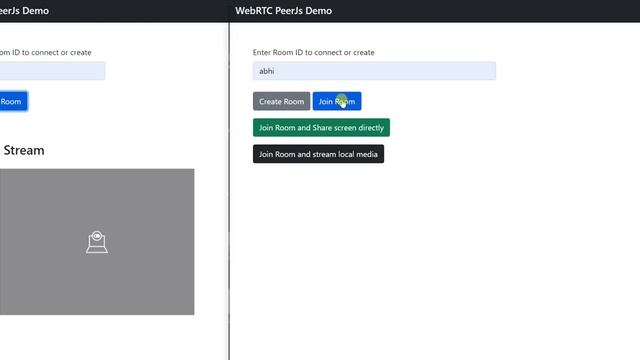This screenshot has width=640, height=360.
Task: Click the 'Enter Room ID to connect or create' label
Action: pos(313,52)
